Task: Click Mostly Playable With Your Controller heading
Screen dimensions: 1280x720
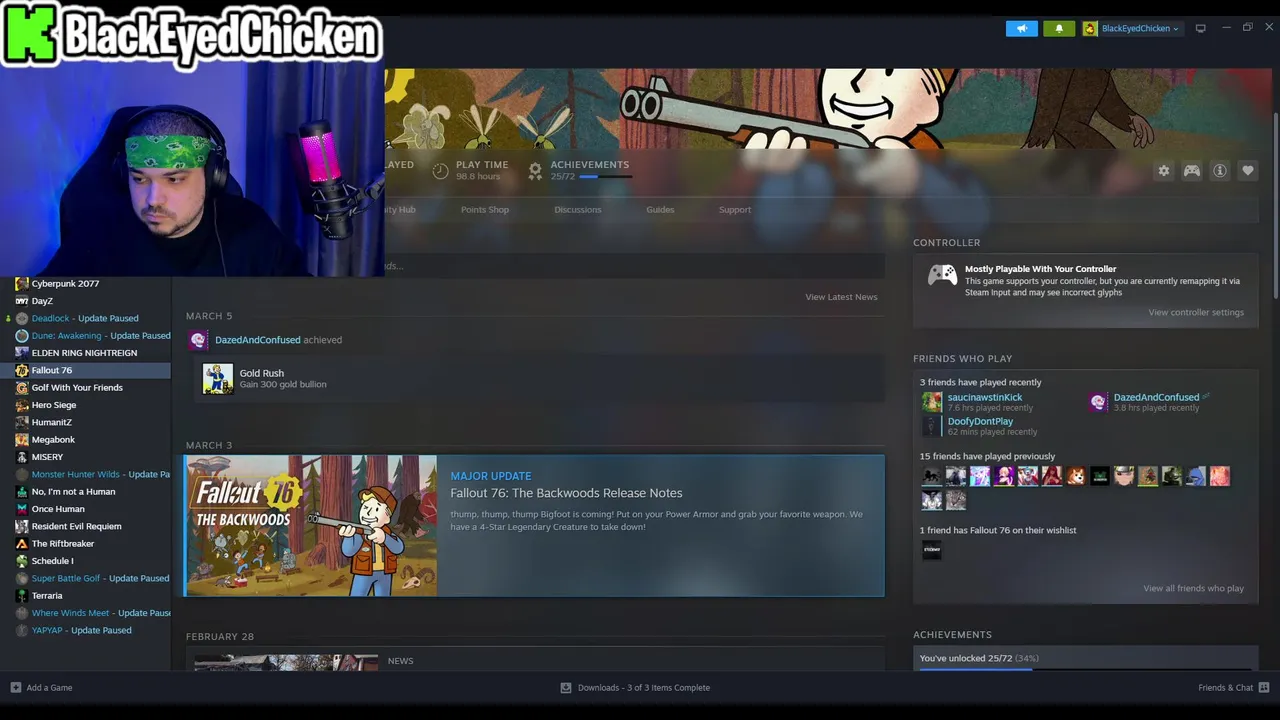Action: coord(1040,269)
